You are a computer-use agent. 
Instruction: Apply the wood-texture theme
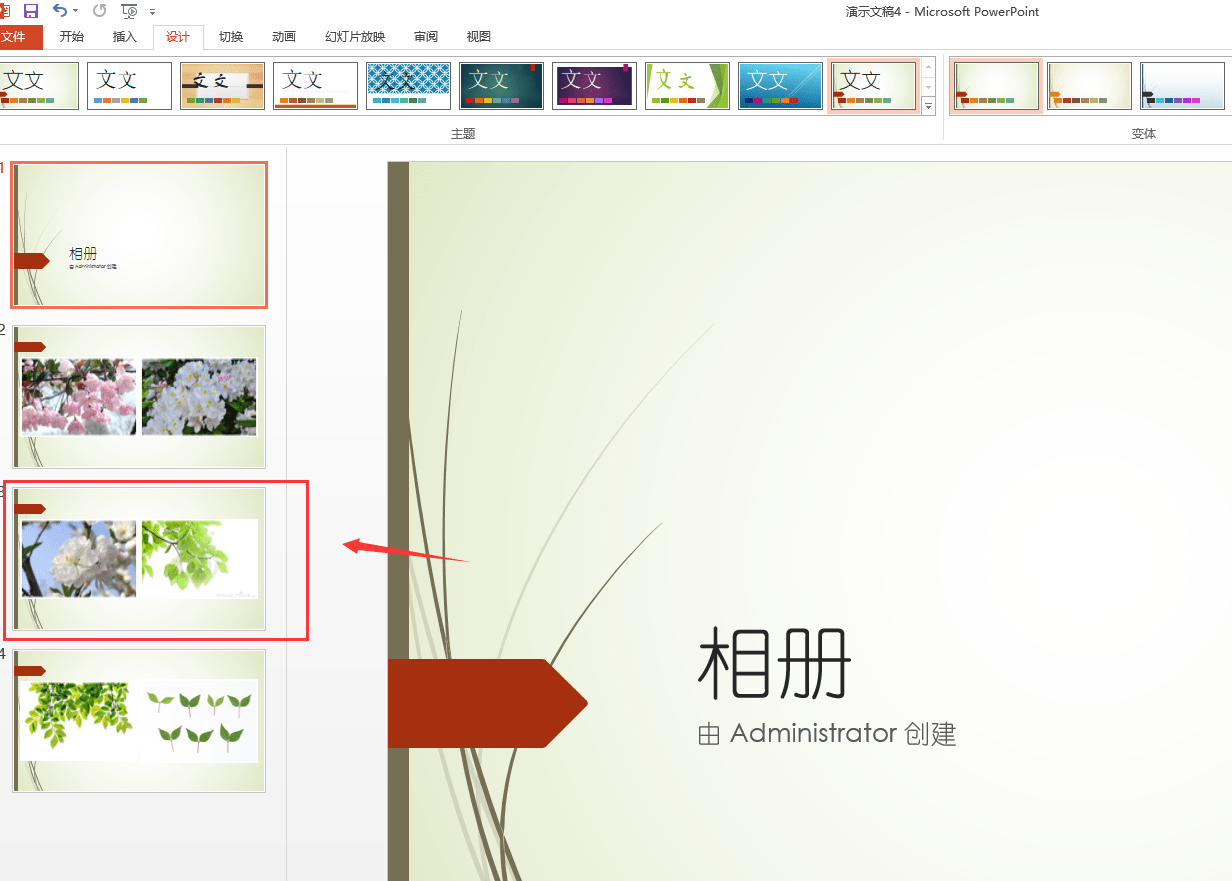(x=222, y=86)
